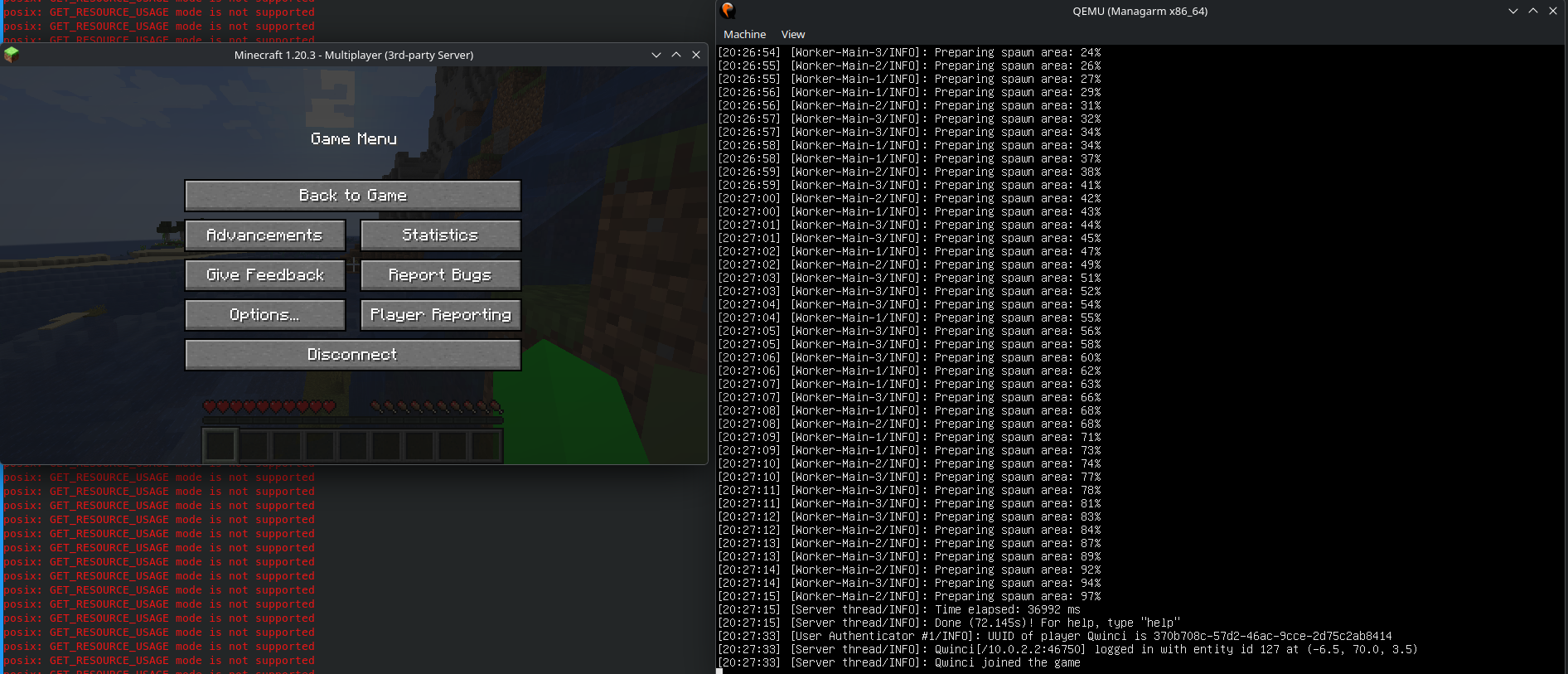1568x674 pixels.
Task: Click the Report Bugs button
Action: tap(441, 275)
